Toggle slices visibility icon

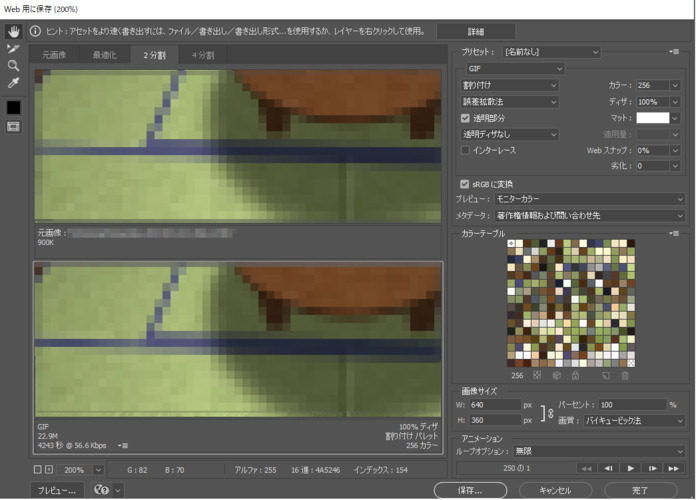click(x=13, y=127)
